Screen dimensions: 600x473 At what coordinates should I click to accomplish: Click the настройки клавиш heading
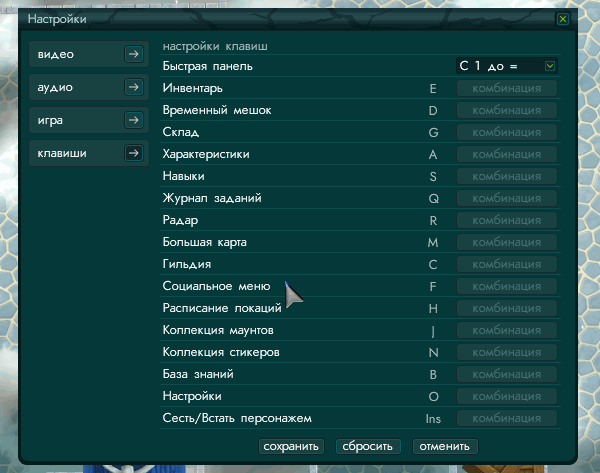coord(215,46)
